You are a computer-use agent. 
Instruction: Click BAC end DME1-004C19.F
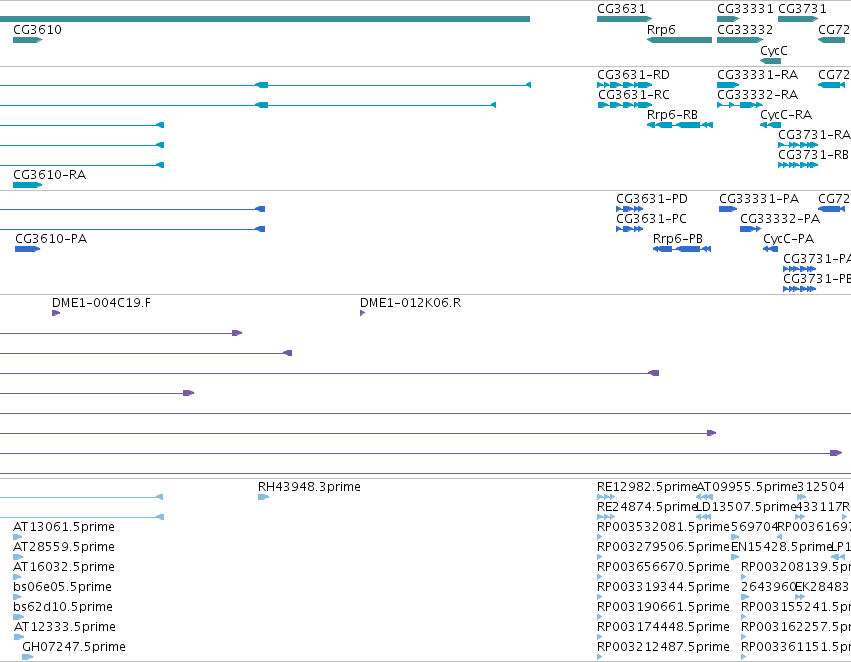(56, 313)
